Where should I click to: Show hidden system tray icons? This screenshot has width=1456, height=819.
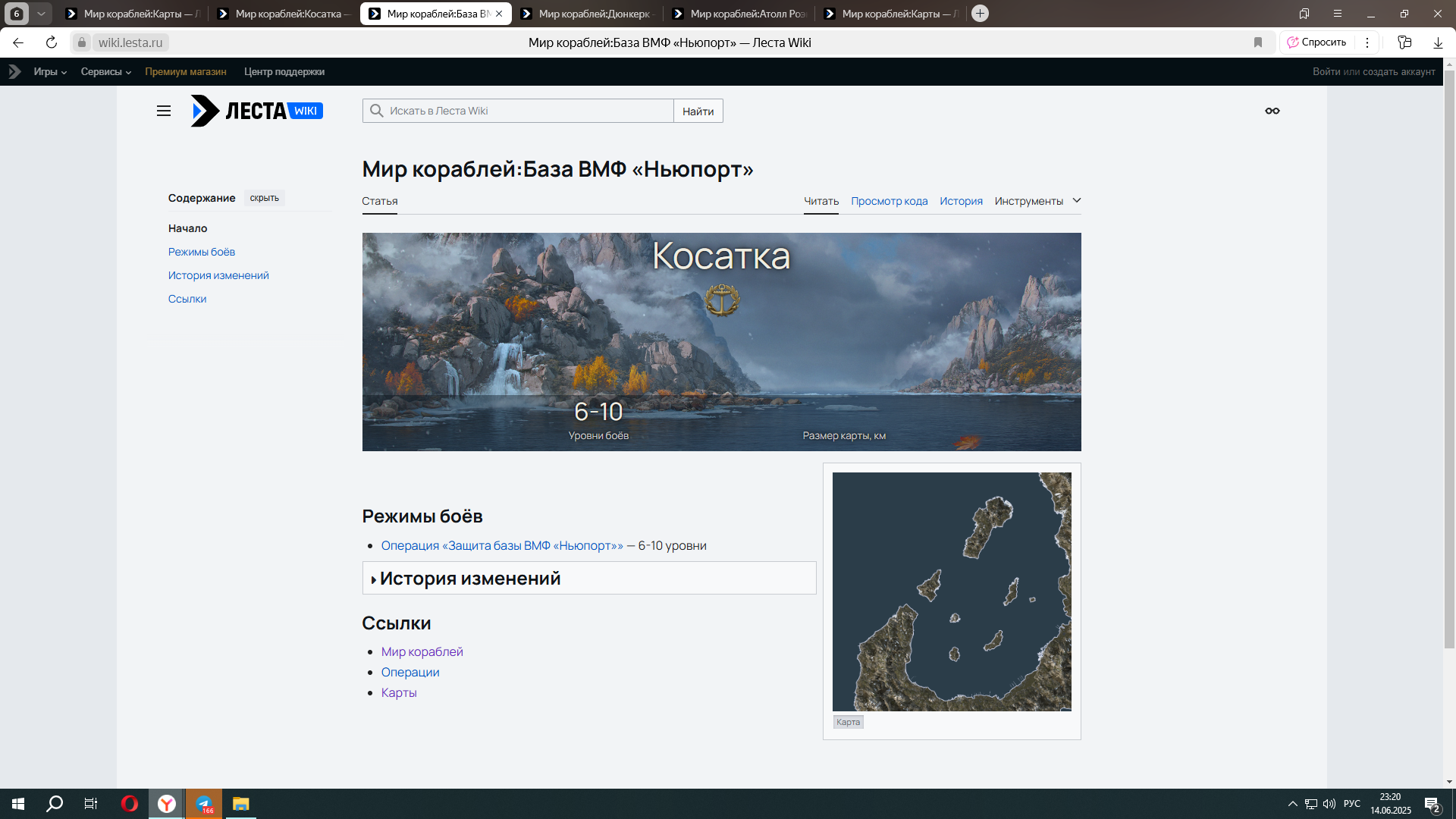(x=1293, y=804)
